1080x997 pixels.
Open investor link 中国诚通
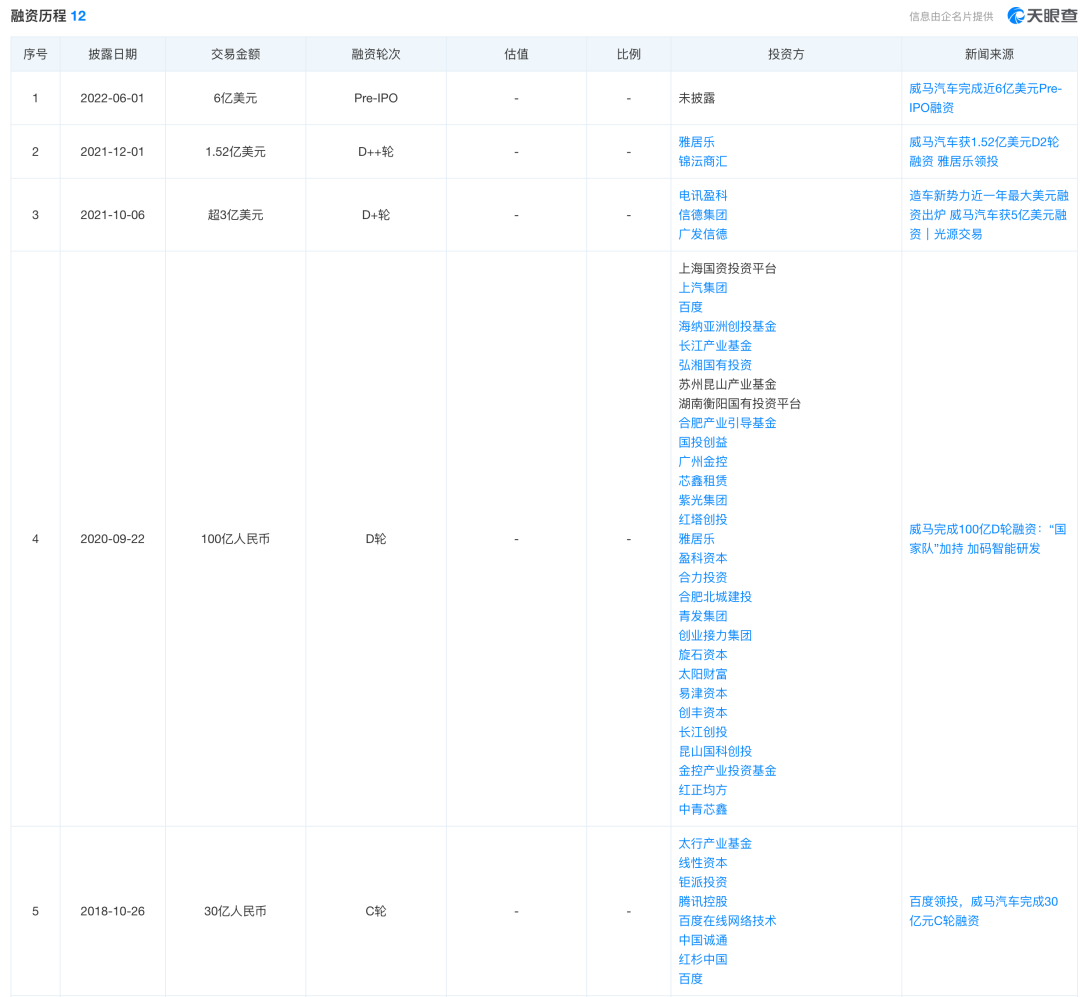click(703, 940)
